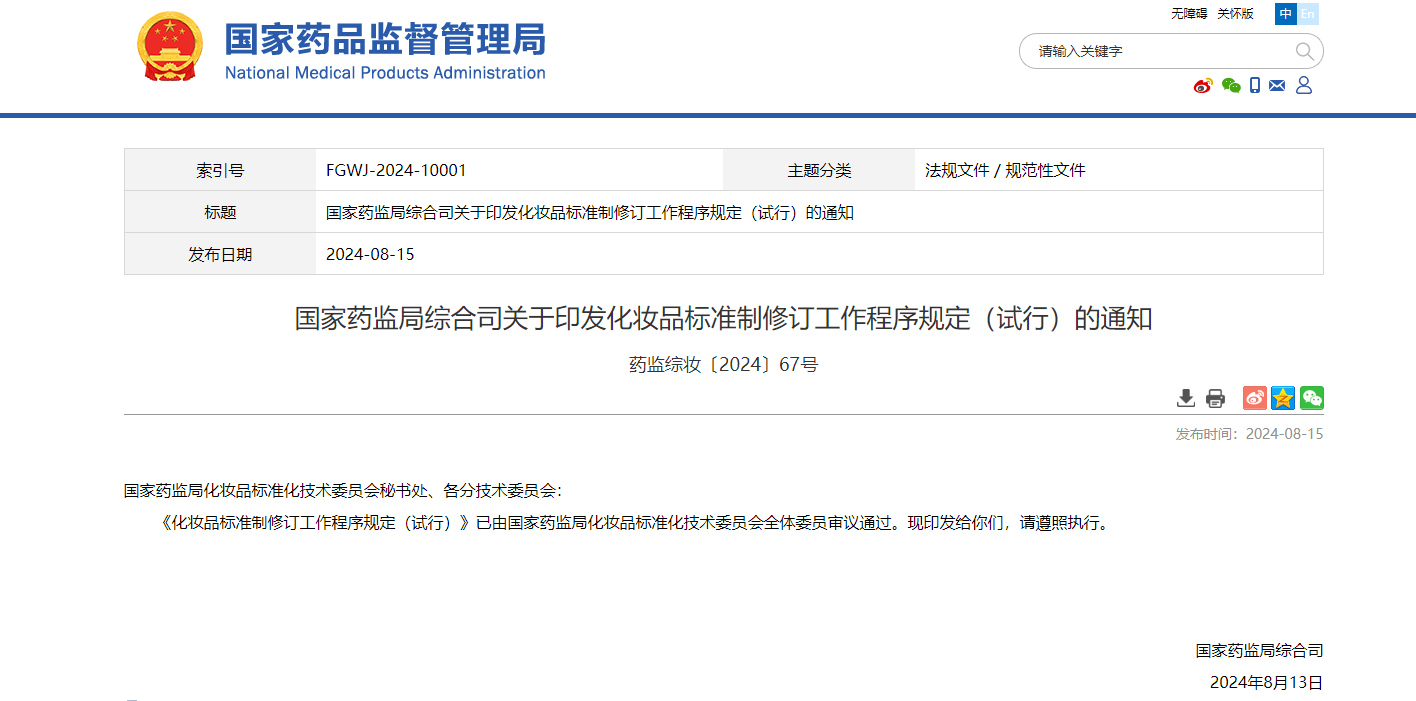Switch to 关怀版 care version
Viewport: 1416px width, 701px height.
coord(1235,14)
